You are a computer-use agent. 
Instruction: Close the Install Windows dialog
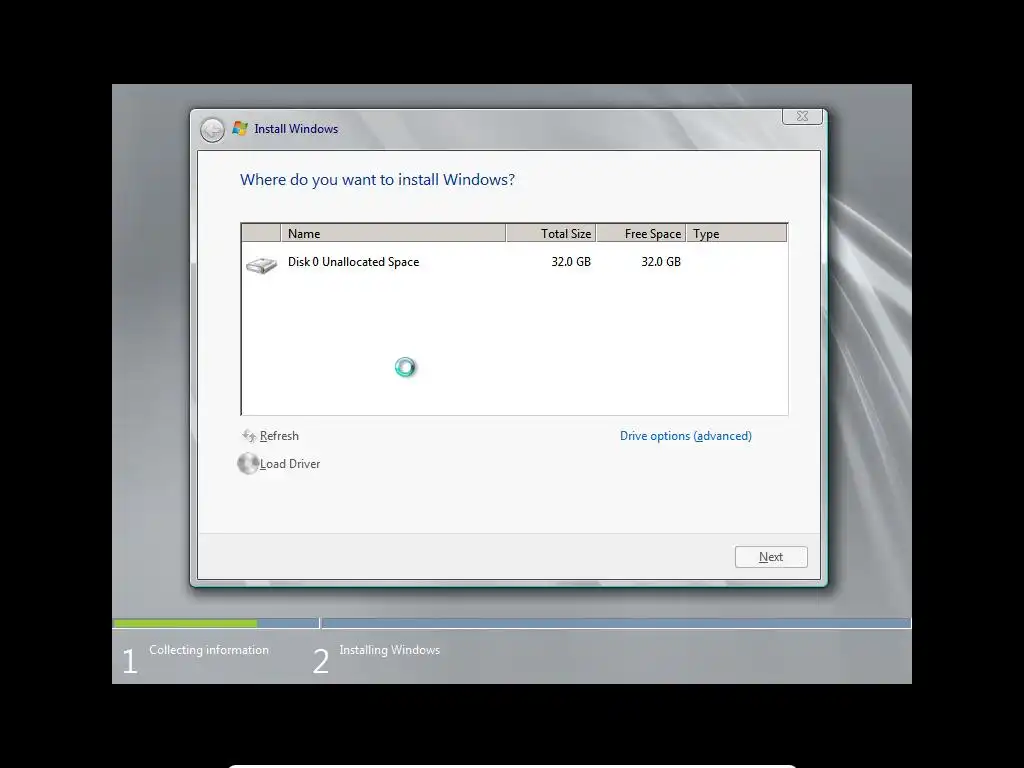tap(802, 116)
